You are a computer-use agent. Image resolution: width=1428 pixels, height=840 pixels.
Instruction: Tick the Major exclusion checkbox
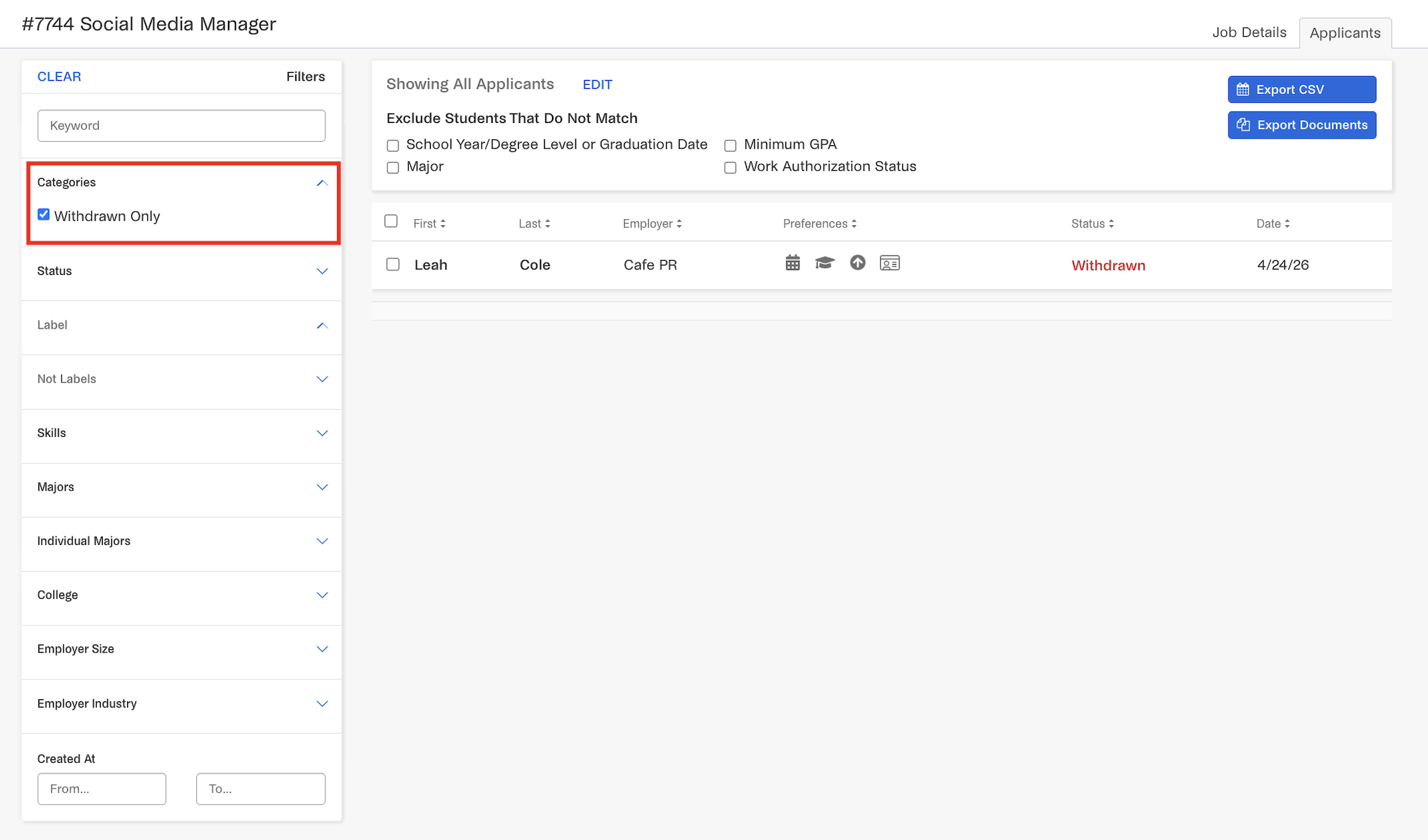point(393,167)
